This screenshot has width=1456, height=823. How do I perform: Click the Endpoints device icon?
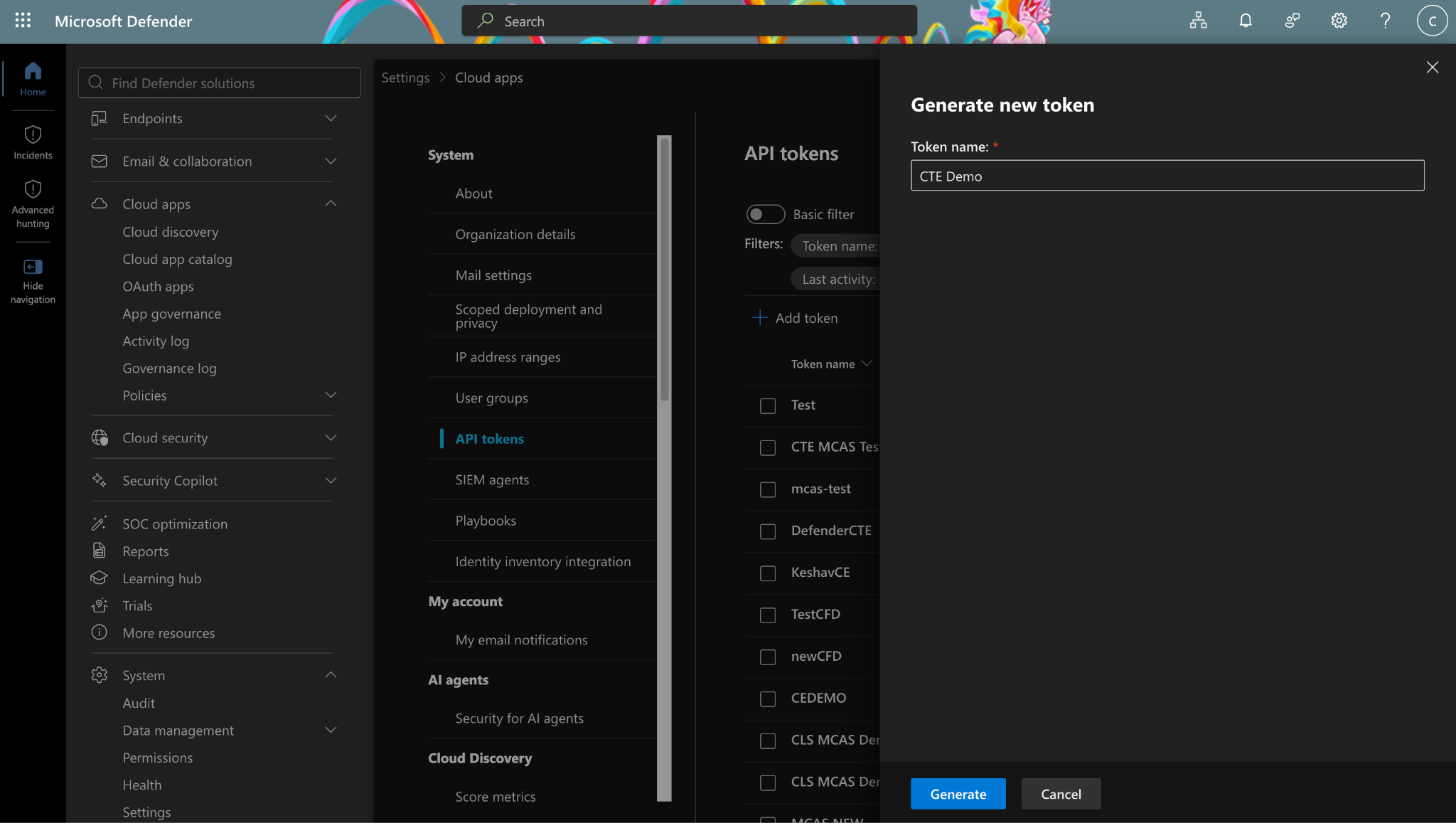click(x=100, y=118)
